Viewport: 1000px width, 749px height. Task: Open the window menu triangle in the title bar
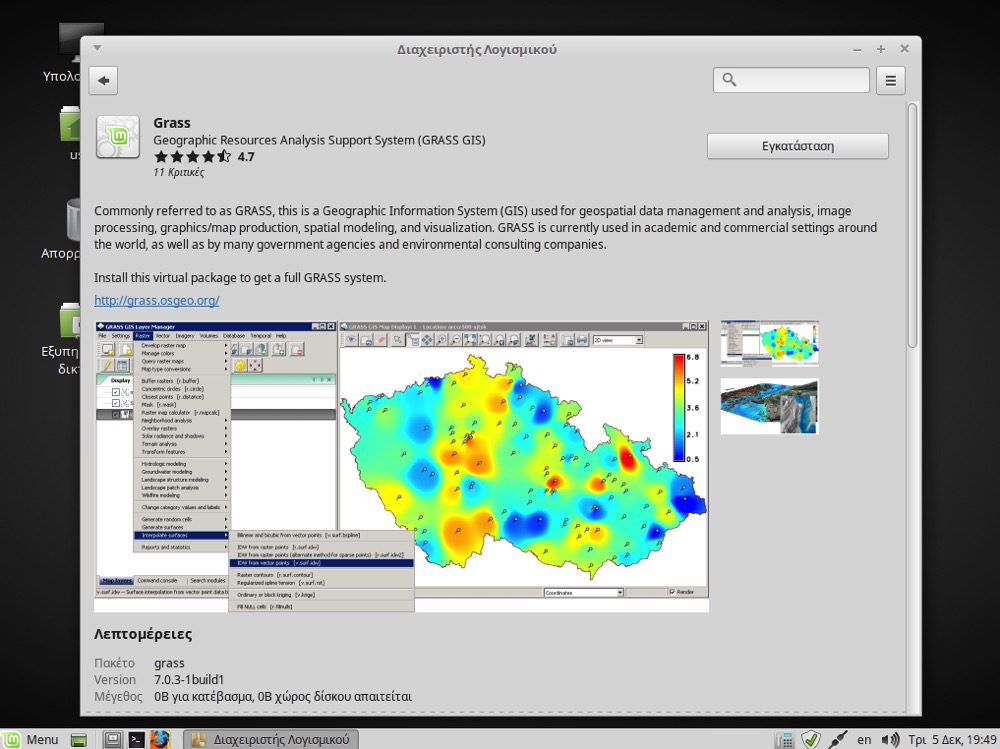pyautogui.click(x=97, y=48)
